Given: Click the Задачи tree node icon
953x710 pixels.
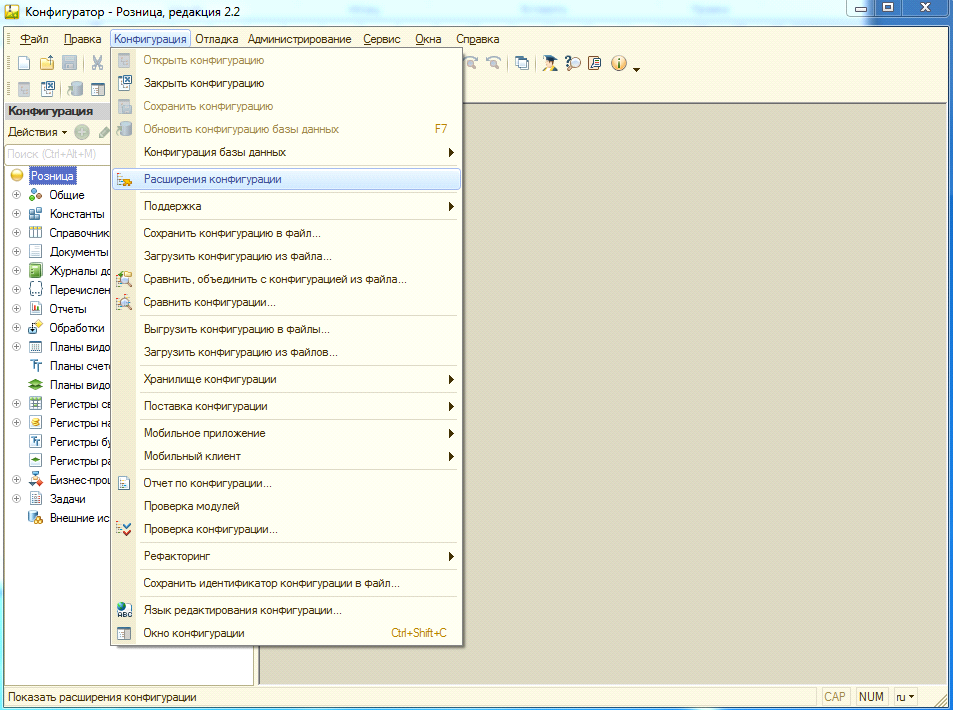Looking at the screenshot, I should coord(36,499).
